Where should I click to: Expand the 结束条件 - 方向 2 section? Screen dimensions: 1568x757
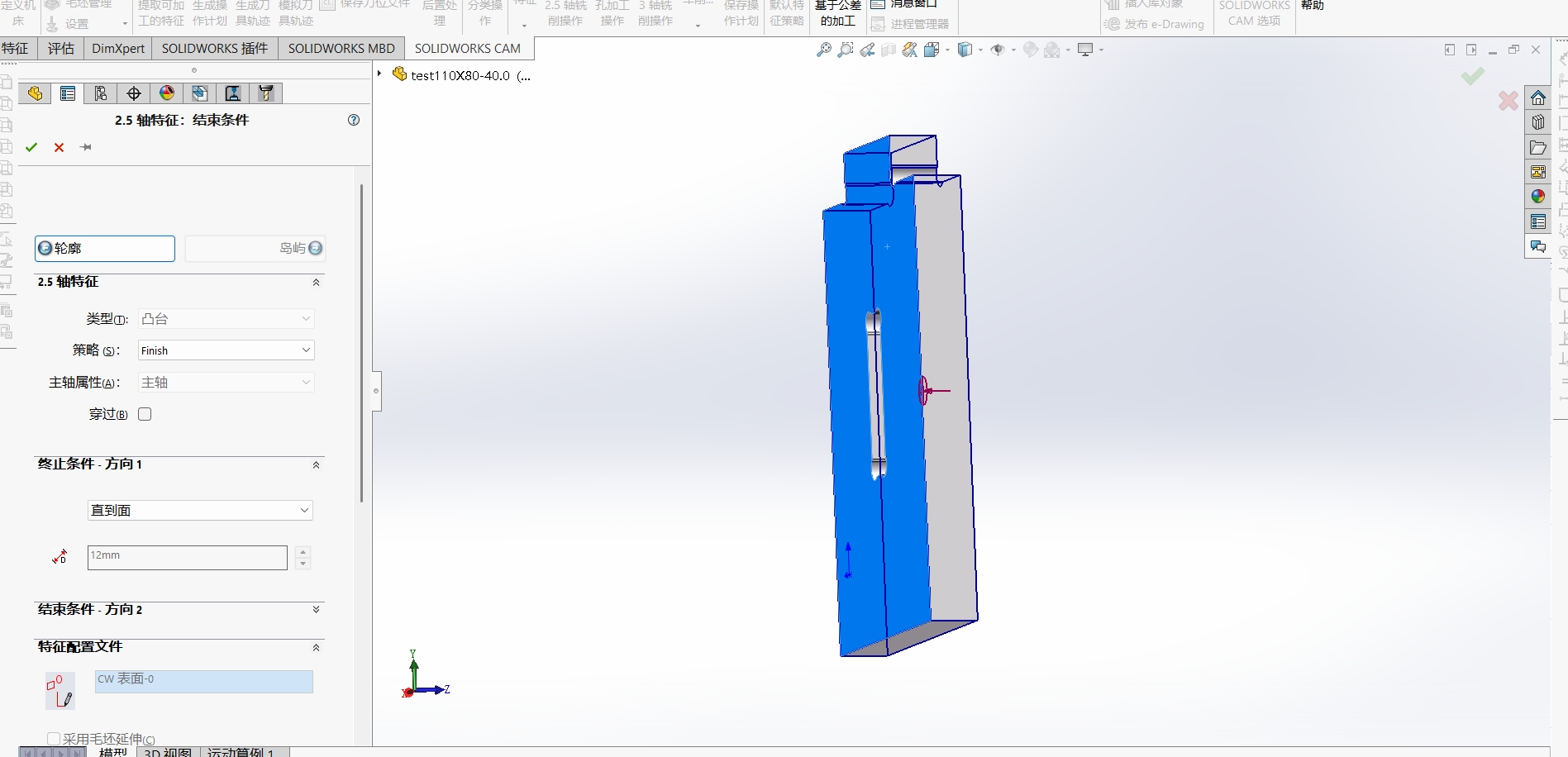tap(316, 610)
